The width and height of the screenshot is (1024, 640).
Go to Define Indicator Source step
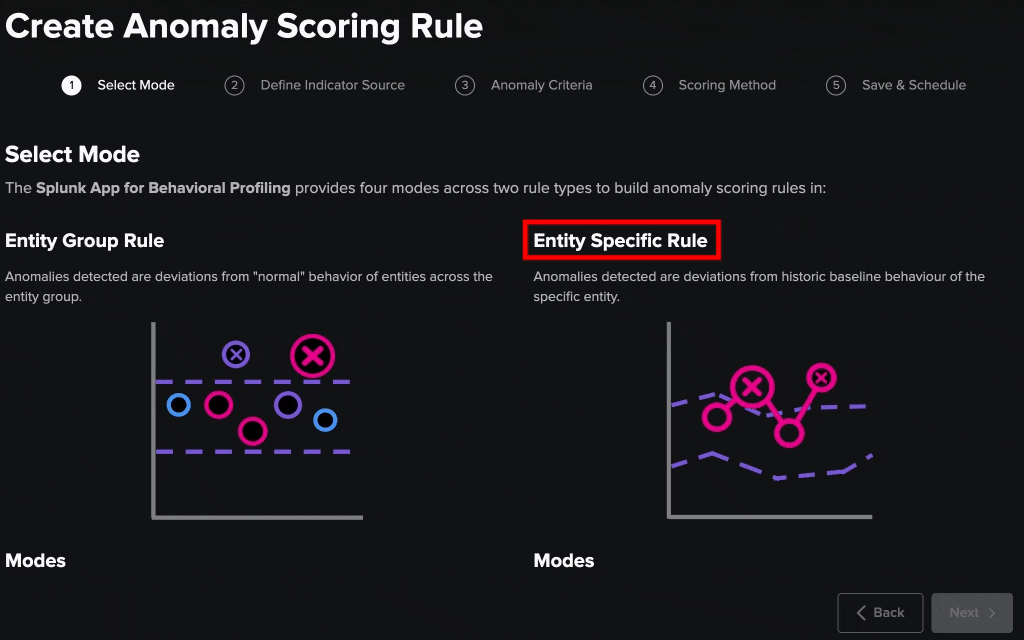tap(332, 85)
